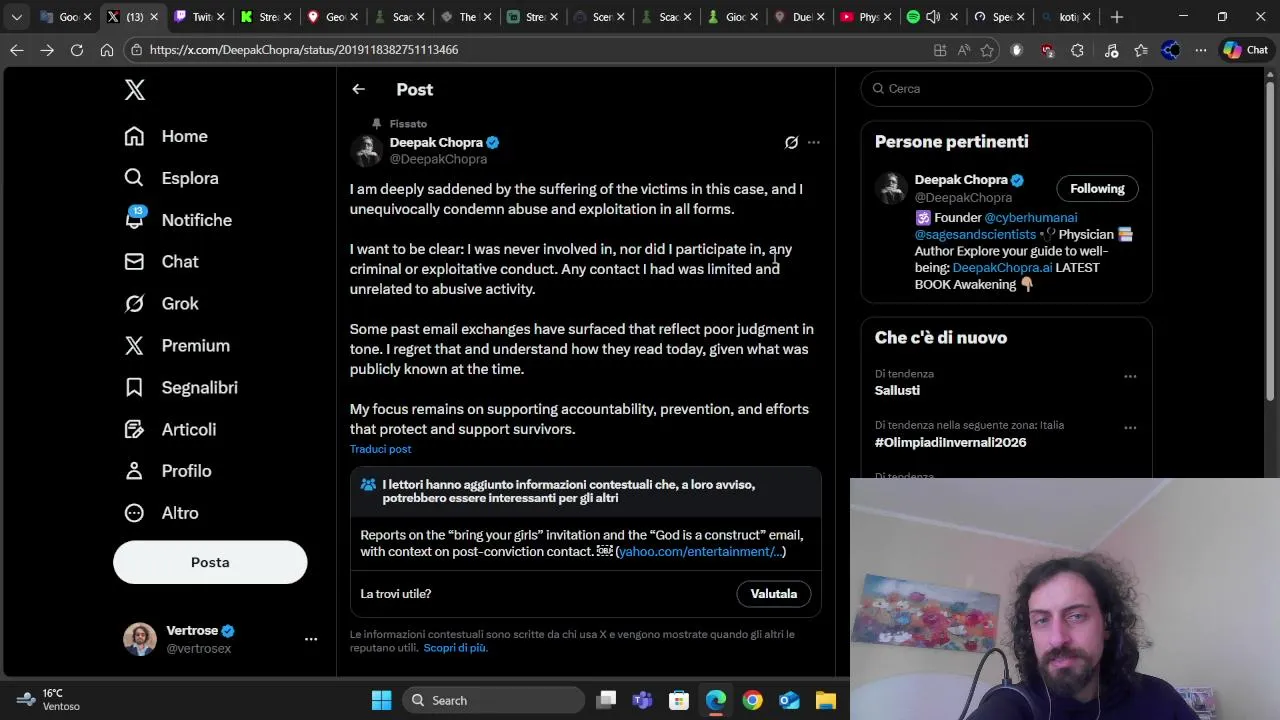Open Copilot Chat button

pyautogui.click(x=1246, y=50)
